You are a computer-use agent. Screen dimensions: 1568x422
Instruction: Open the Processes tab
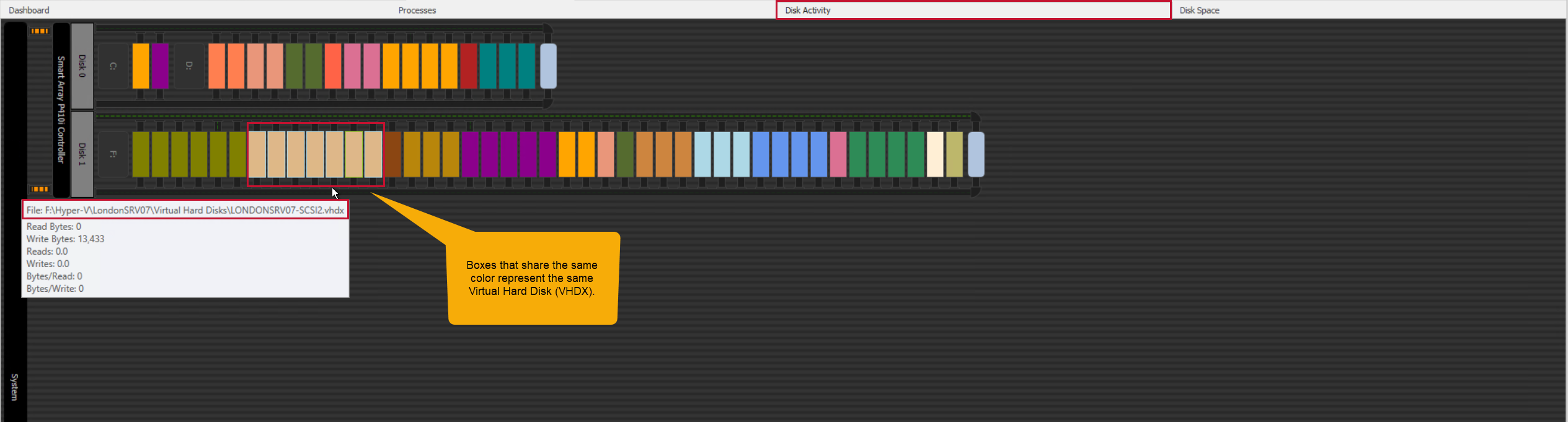point(417,10)
